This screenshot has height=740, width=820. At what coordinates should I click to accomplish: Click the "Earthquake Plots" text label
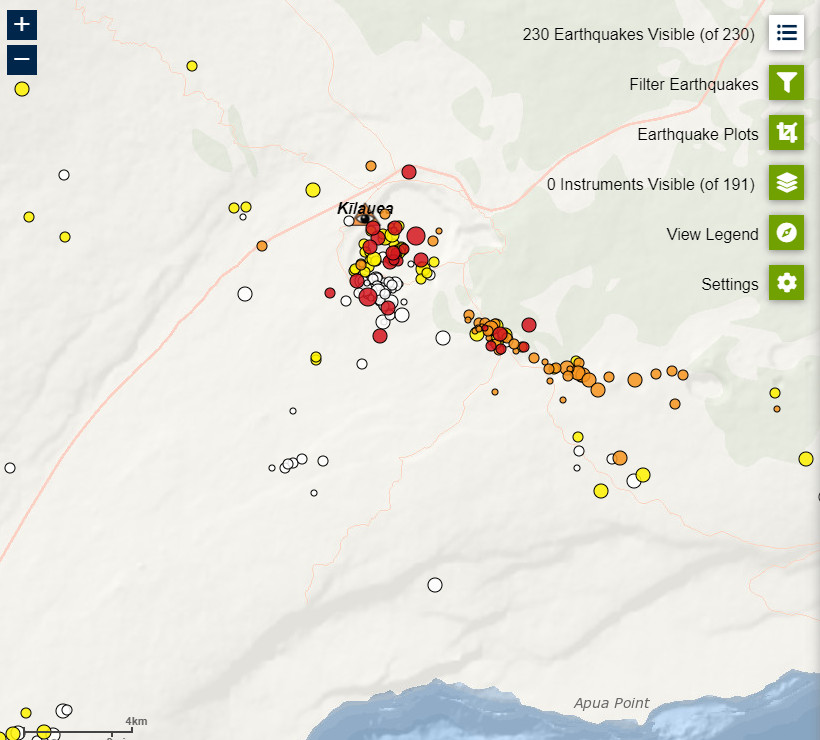point(698,134)
